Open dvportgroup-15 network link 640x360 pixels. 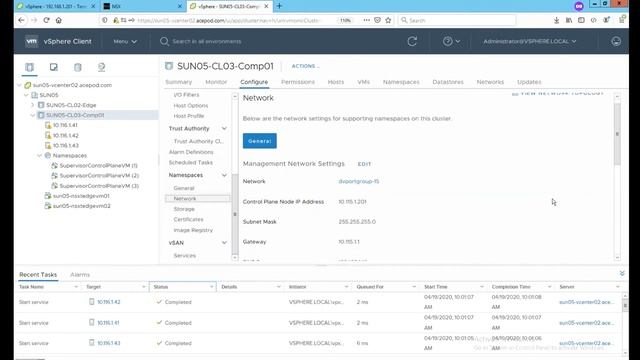[x=358, y=181]
